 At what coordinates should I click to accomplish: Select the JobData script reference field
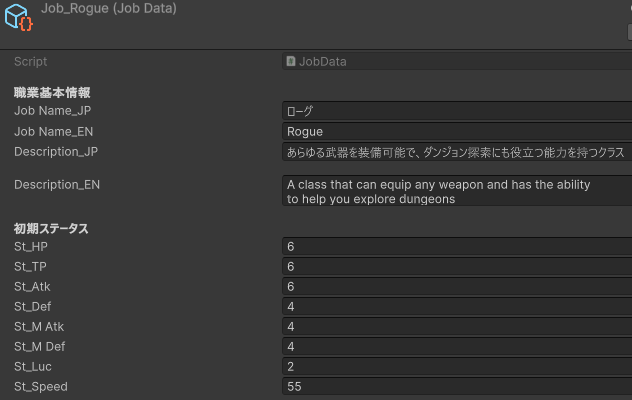pos(457,62)
